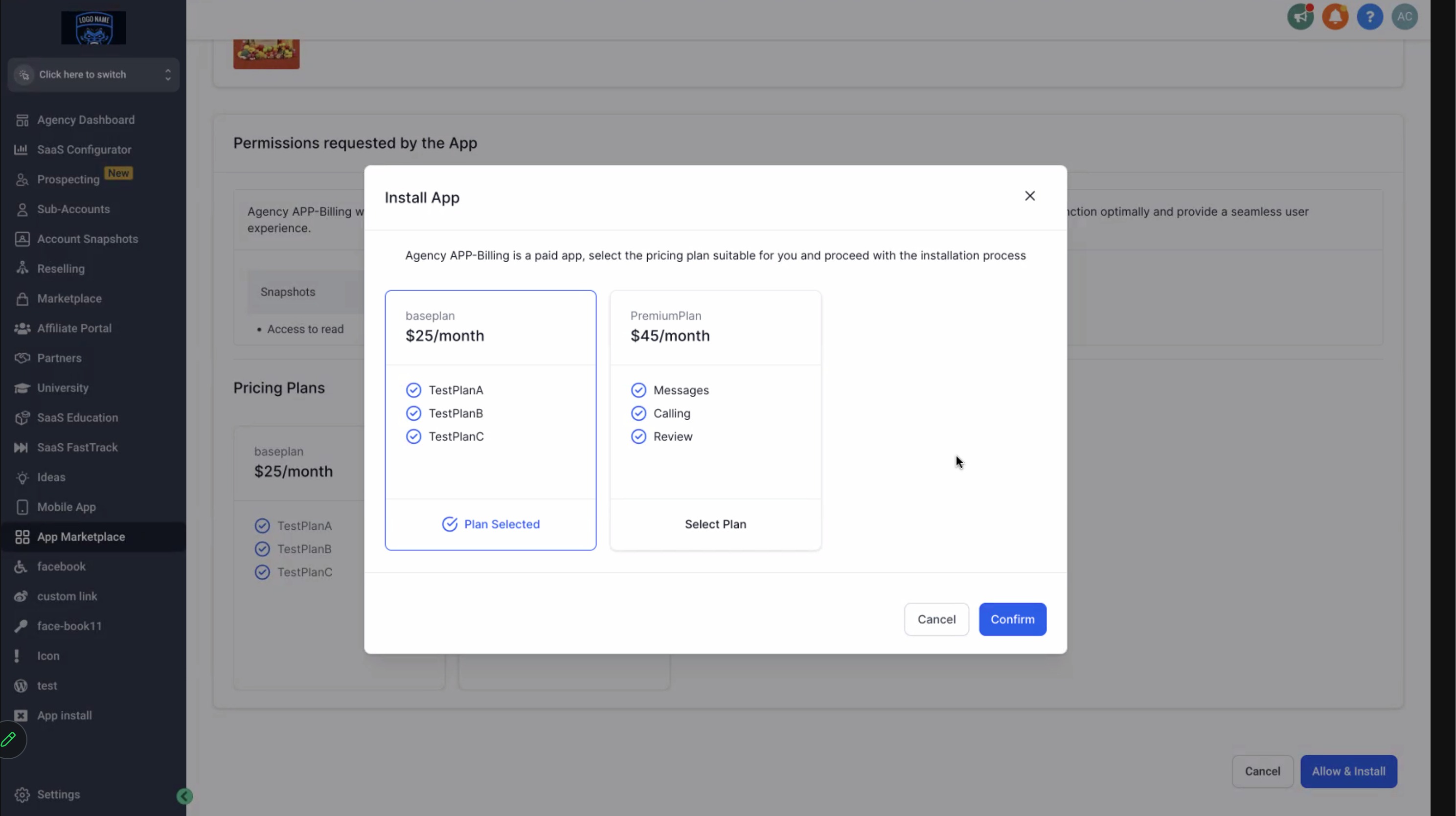Open the notifications bell icon
The image size is (1456, 816).
1335,17
